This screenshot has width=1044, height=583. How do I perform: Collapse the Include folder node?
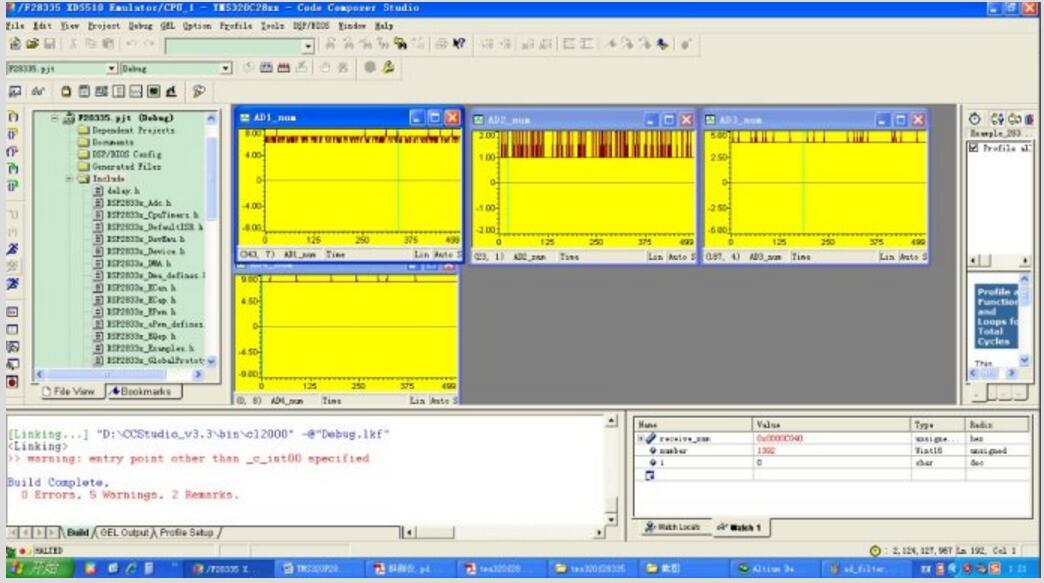pos(69,179)
